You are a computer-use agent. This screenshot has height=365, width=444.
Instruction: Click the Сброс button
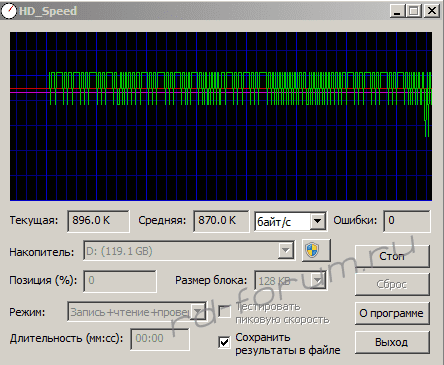click(392, 284)
